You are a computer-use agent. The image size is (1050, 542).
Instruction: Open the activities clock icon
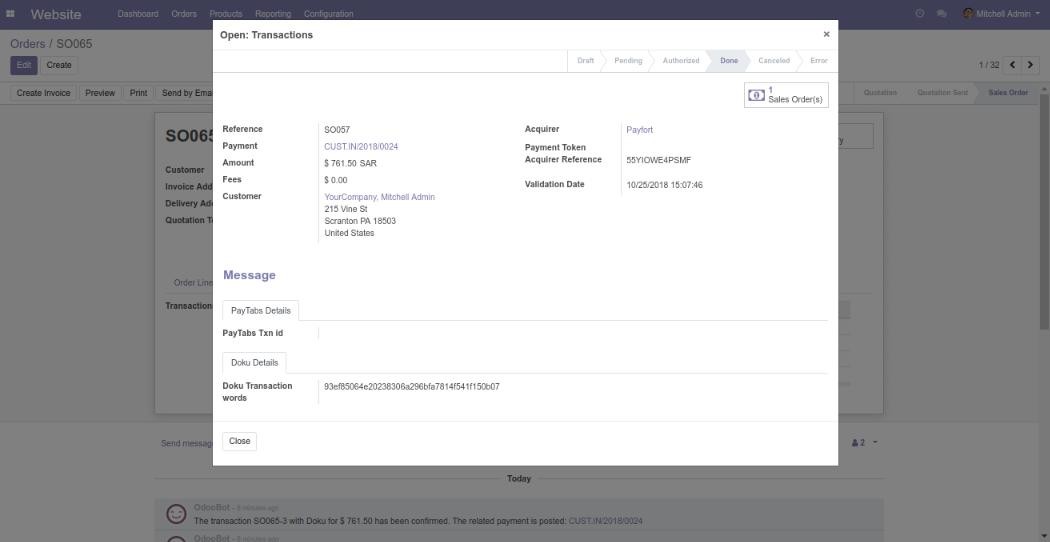(x=919, y=13)
